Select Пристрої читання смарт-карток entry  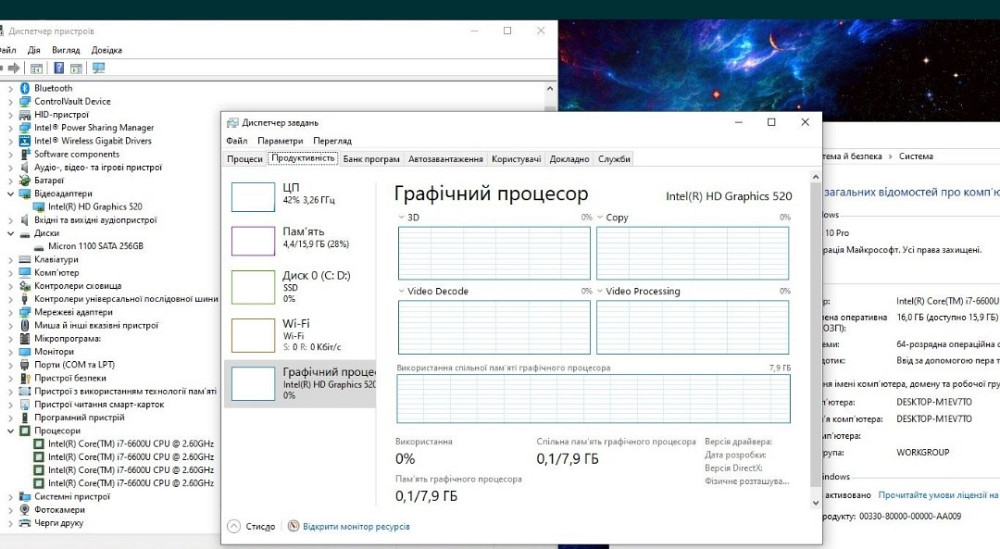click(x=99, y=404)
